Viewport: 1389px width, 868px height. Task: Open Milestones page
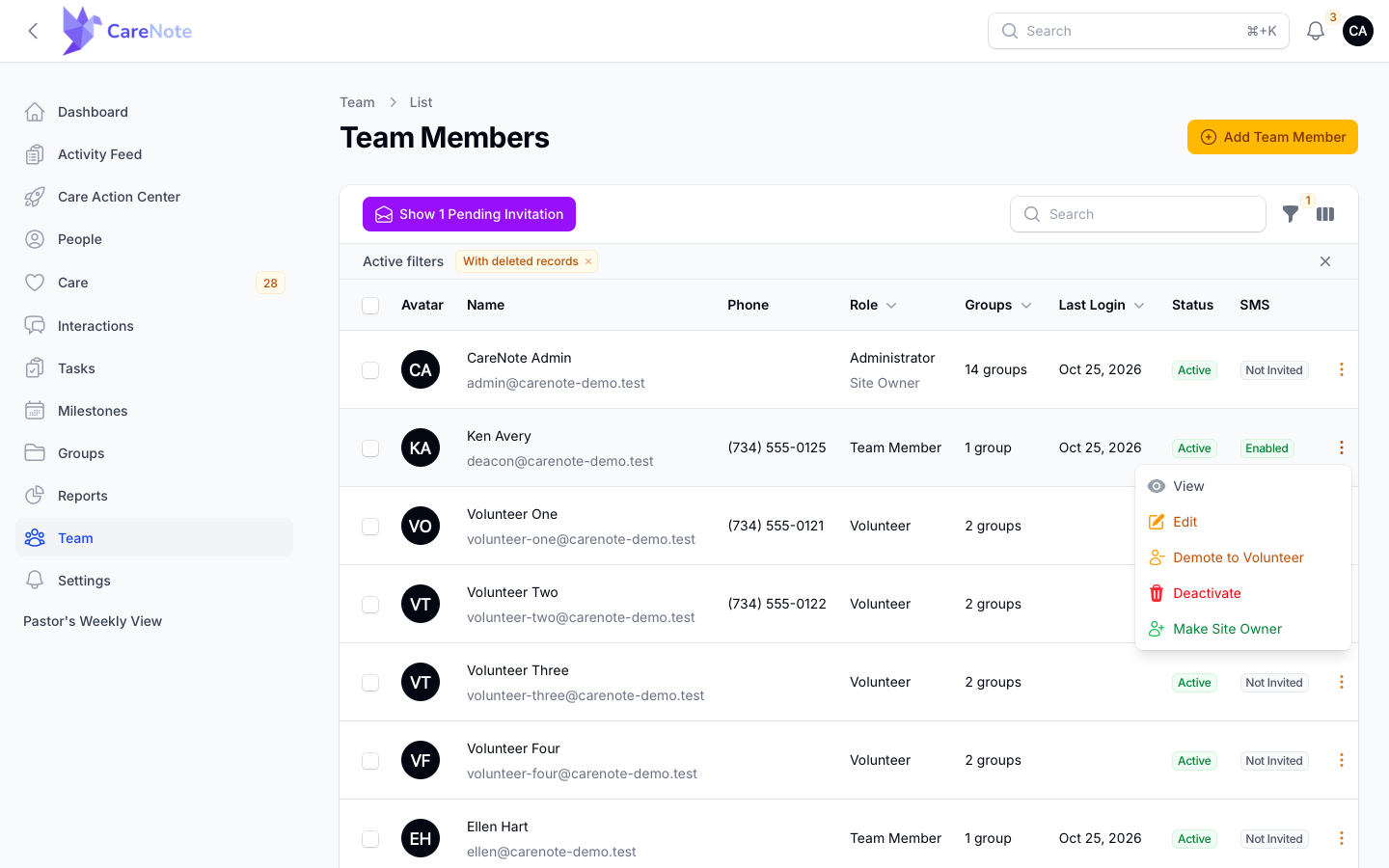[x=154, y=411]
